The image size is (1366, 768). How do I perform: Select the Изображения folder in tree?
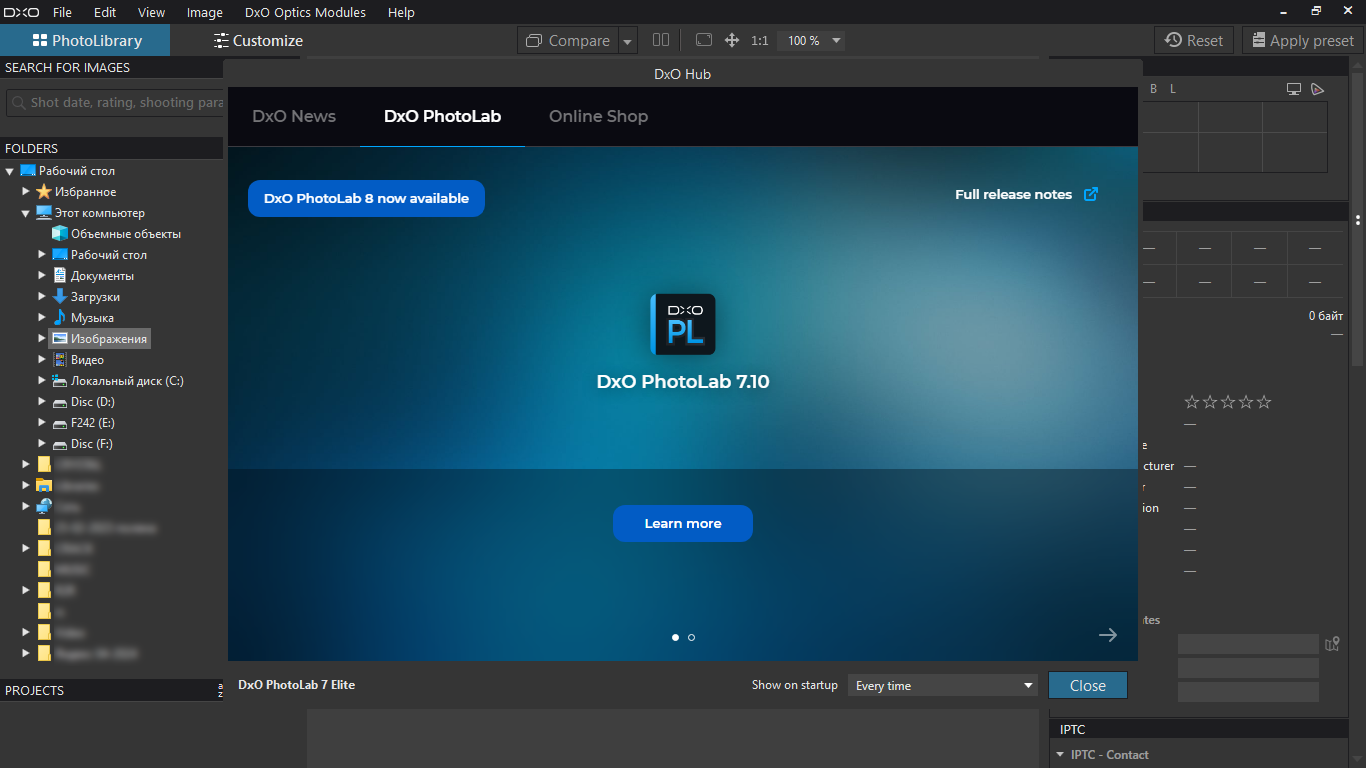tap(108, 339)
